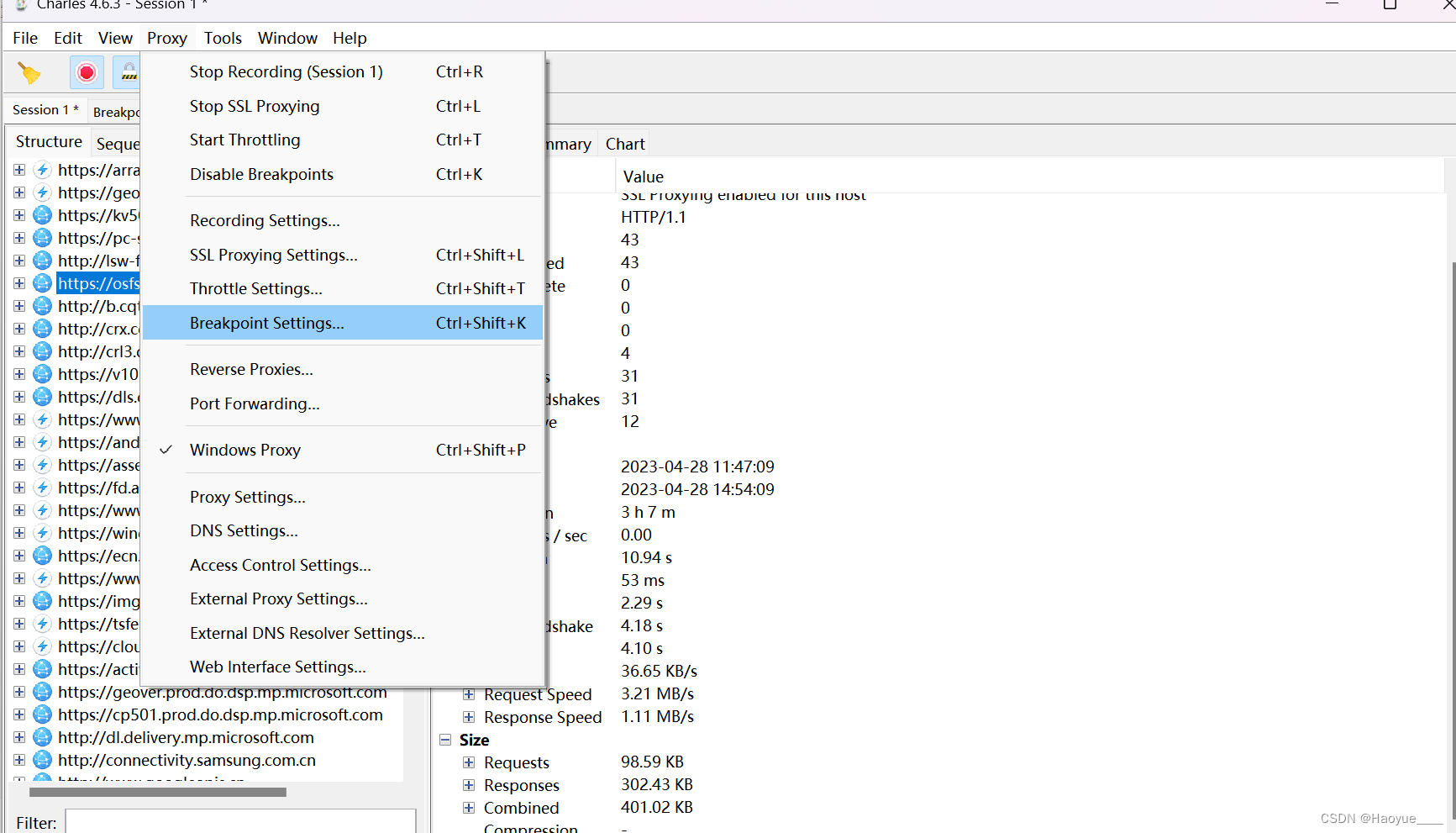Click lightning icon beside https://geo host

coord(42,192)
